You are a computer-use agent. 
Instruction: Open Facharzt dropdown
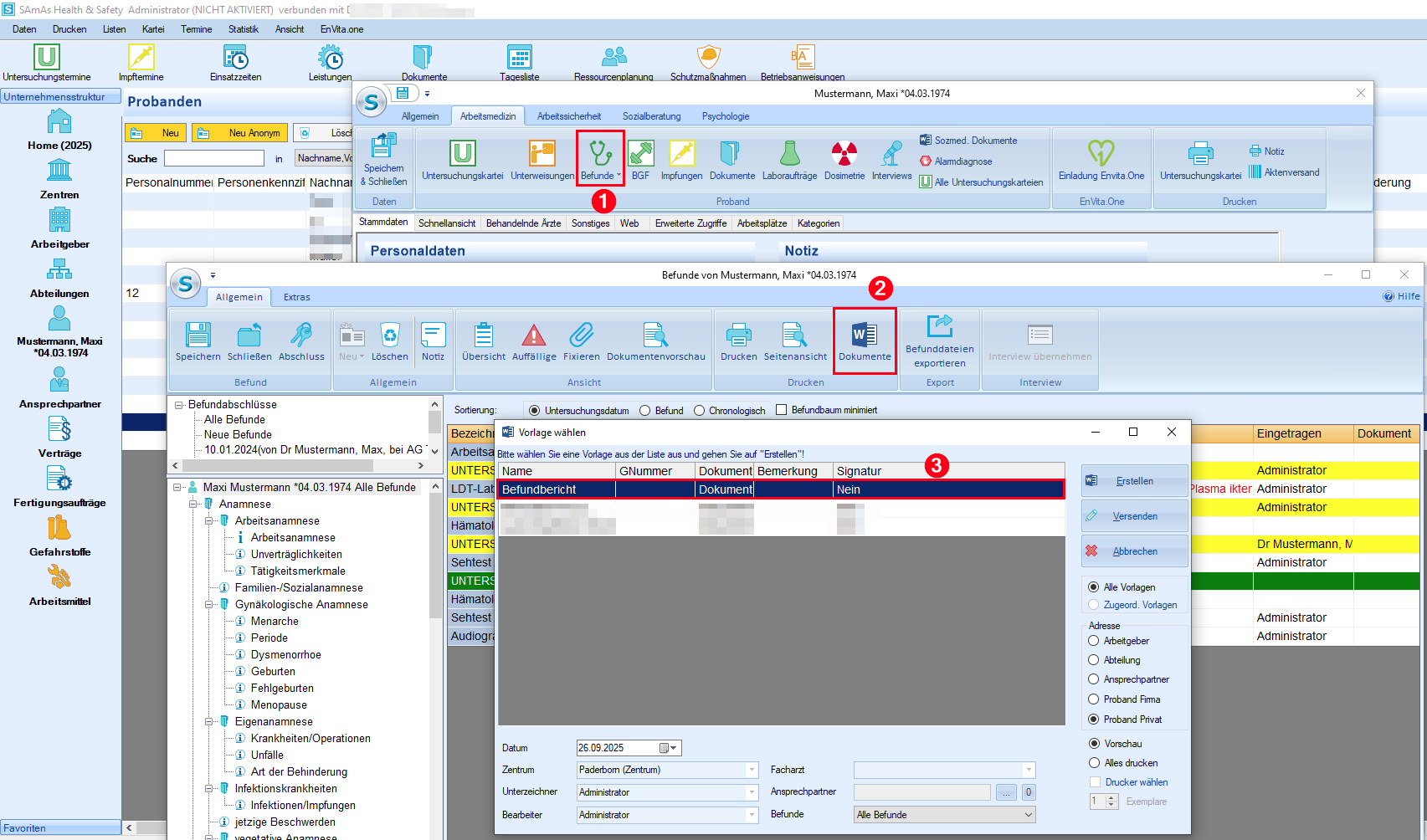click(x=1029, y=770)
